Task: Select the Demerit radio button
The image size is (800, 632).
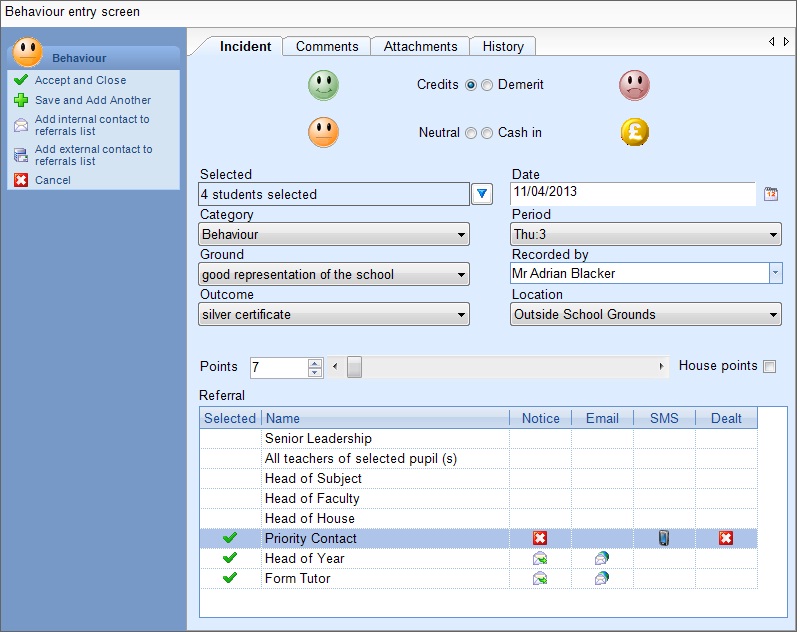Action: coord(487,85)
